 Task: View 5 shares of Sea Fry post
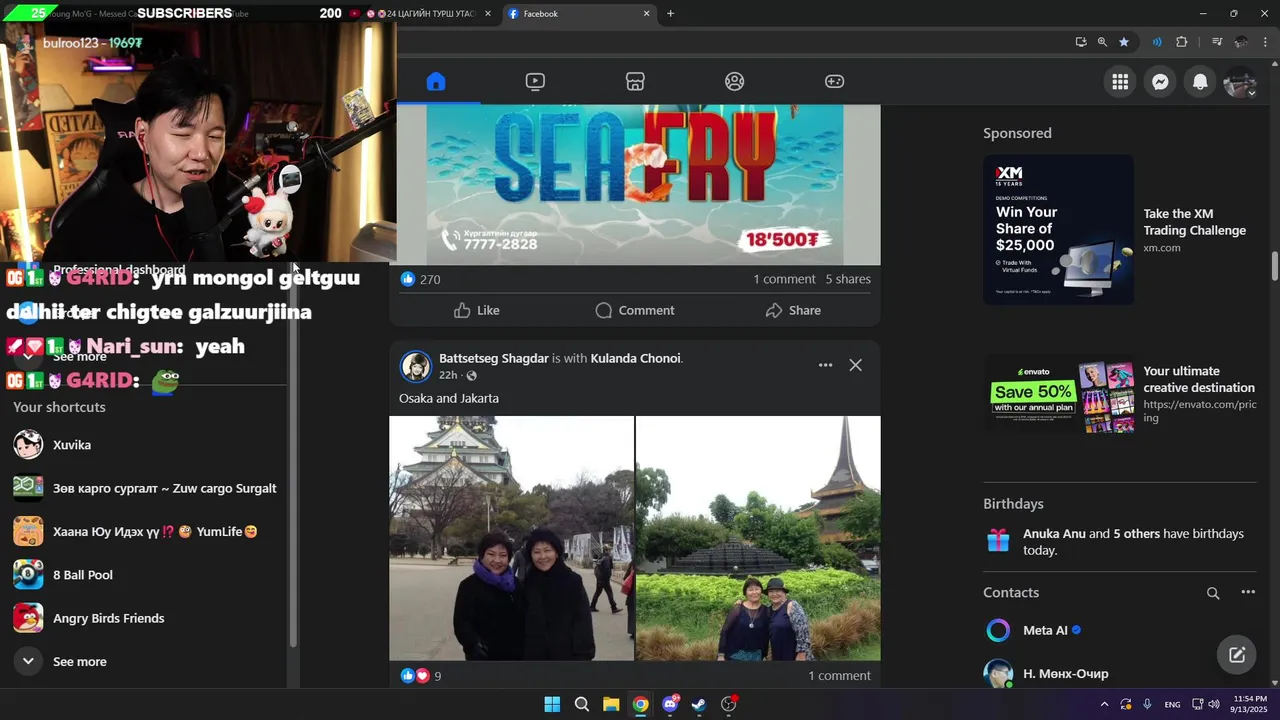tap(848, 279)
